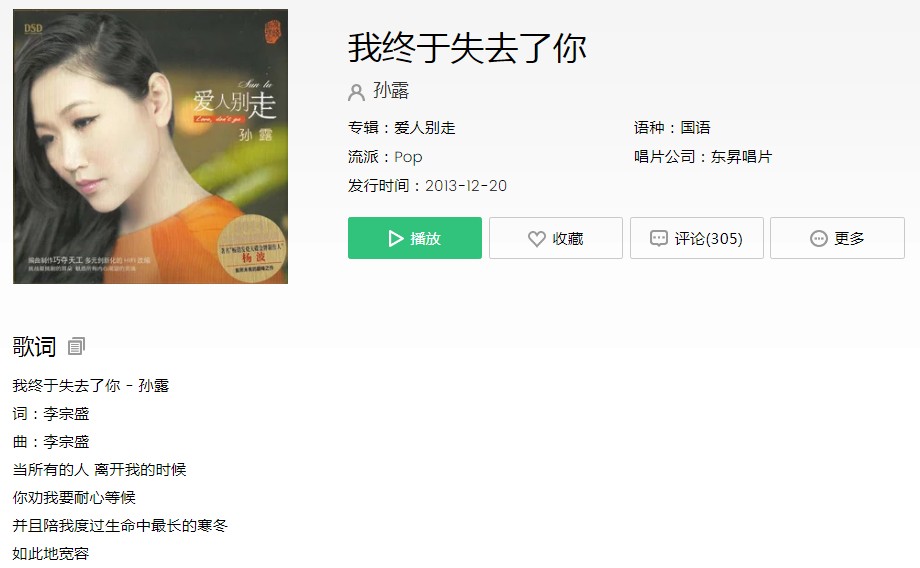Viewport: 920px width, 568px height.
Task: Click the 歌词 section heading
Action: pos(34,346)
